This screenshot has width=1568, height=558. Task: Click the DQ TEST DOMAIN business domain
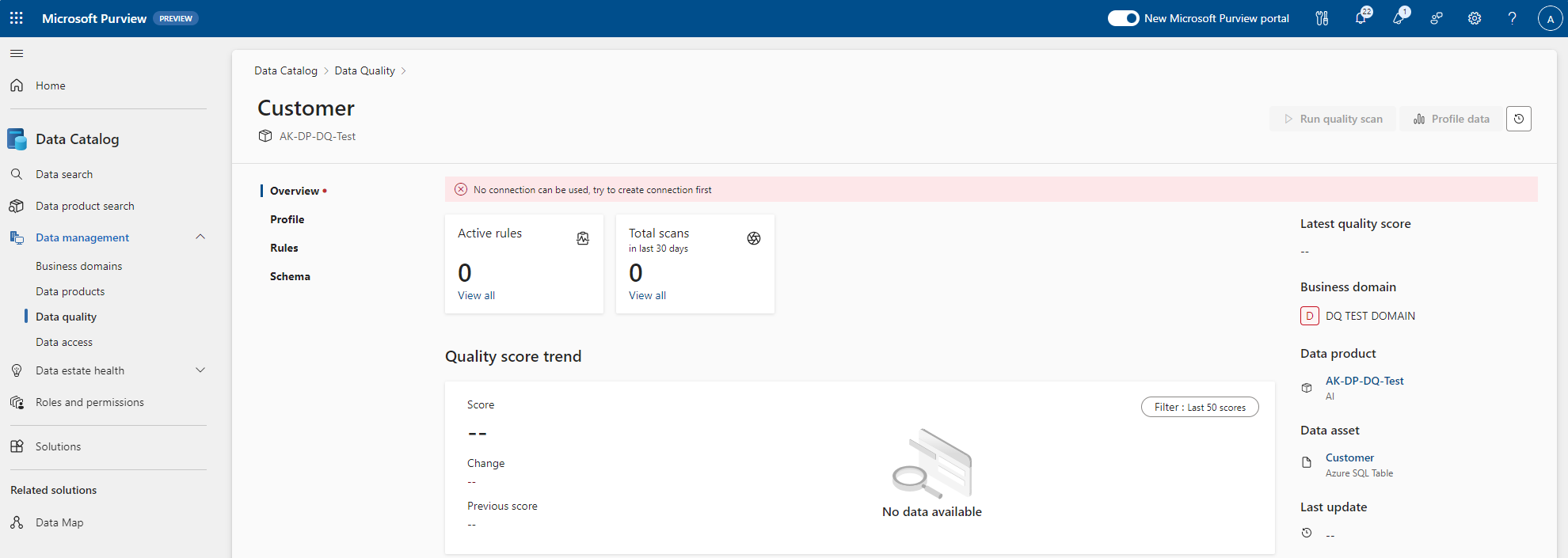1370,316
